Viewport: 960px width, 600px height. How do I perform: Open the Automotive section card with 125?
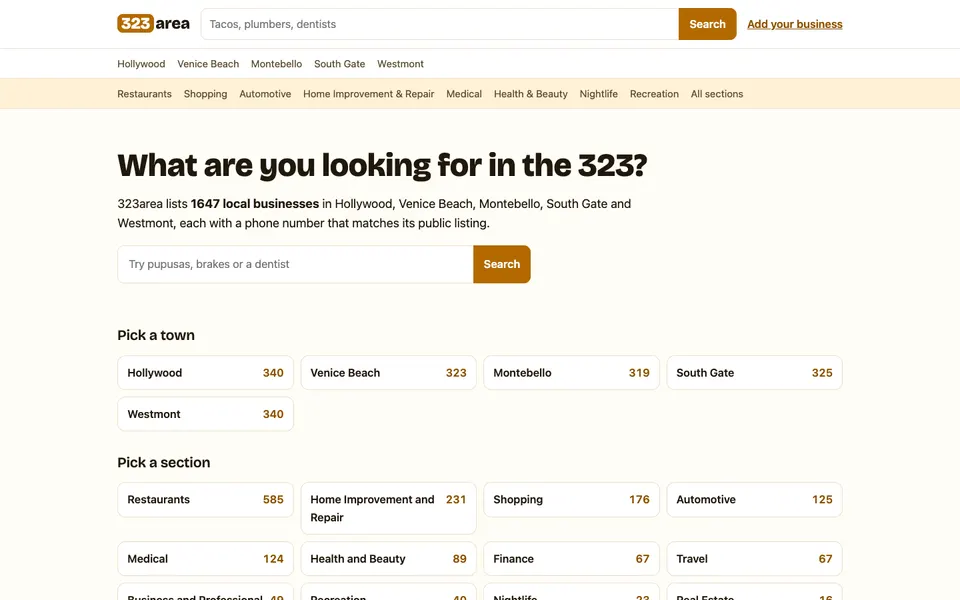point(755,500)
